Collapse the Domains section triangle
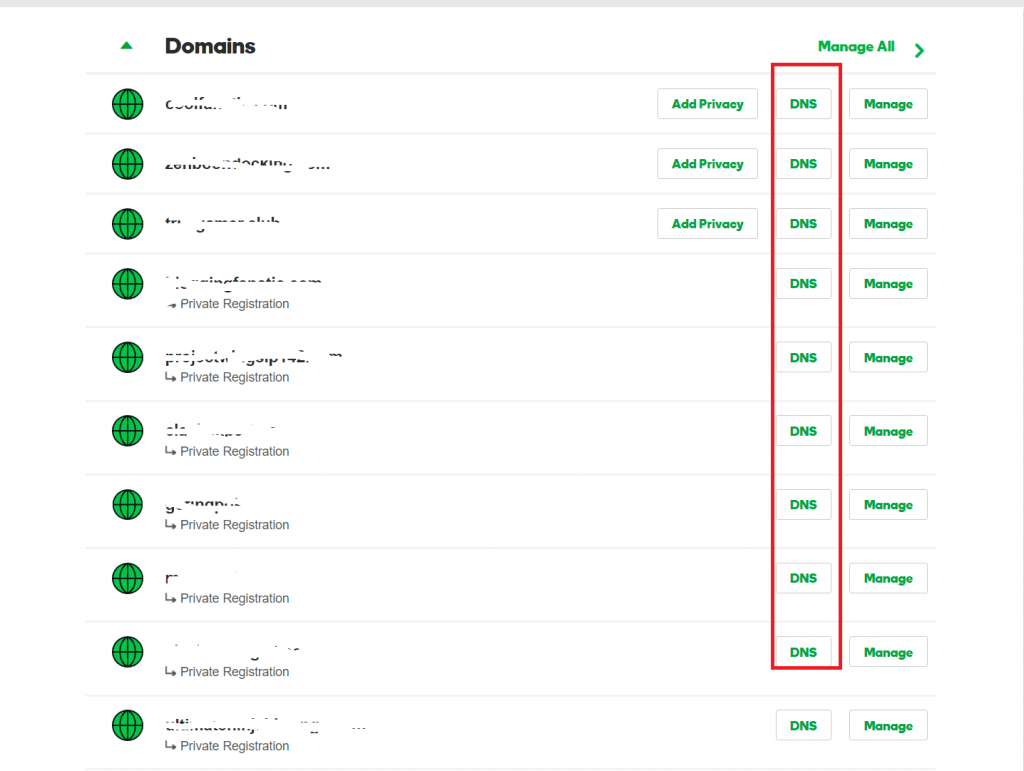This screenshot has width=1024, height=771. click(127, 46)
